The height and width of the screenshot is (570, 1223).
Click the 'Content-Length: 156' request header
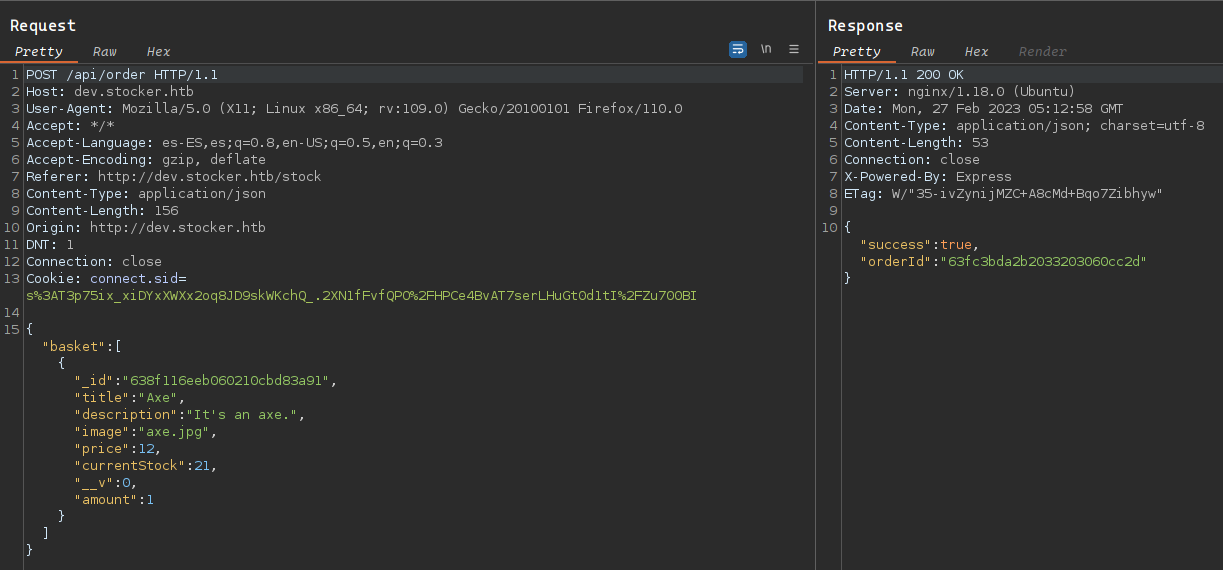pos(102,211)
